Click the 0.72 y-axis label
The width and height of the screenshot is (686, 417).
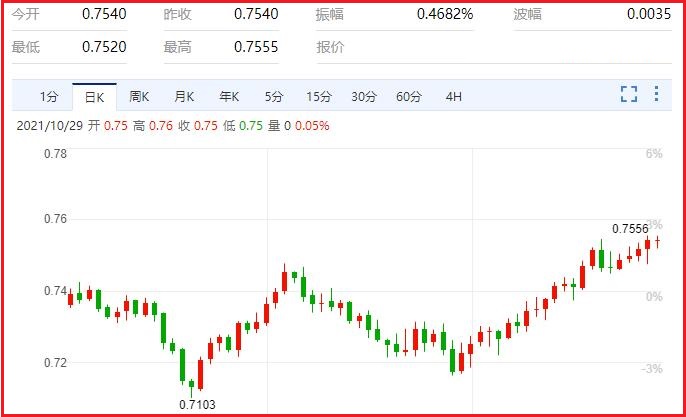pos(56,363)
